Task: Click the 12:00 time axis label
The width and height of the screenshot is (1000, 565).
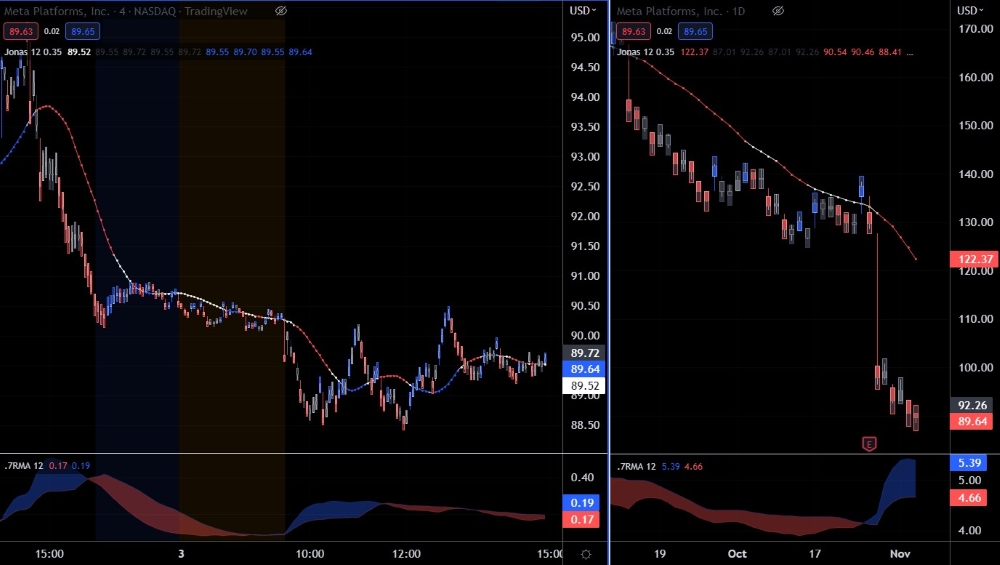Action: (406, 554)
